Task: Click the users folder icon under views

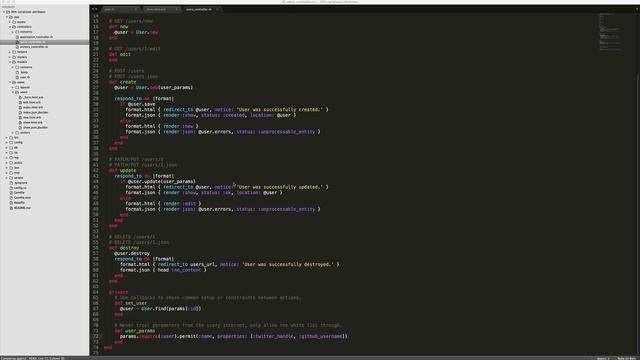Action: pos(17,92)
